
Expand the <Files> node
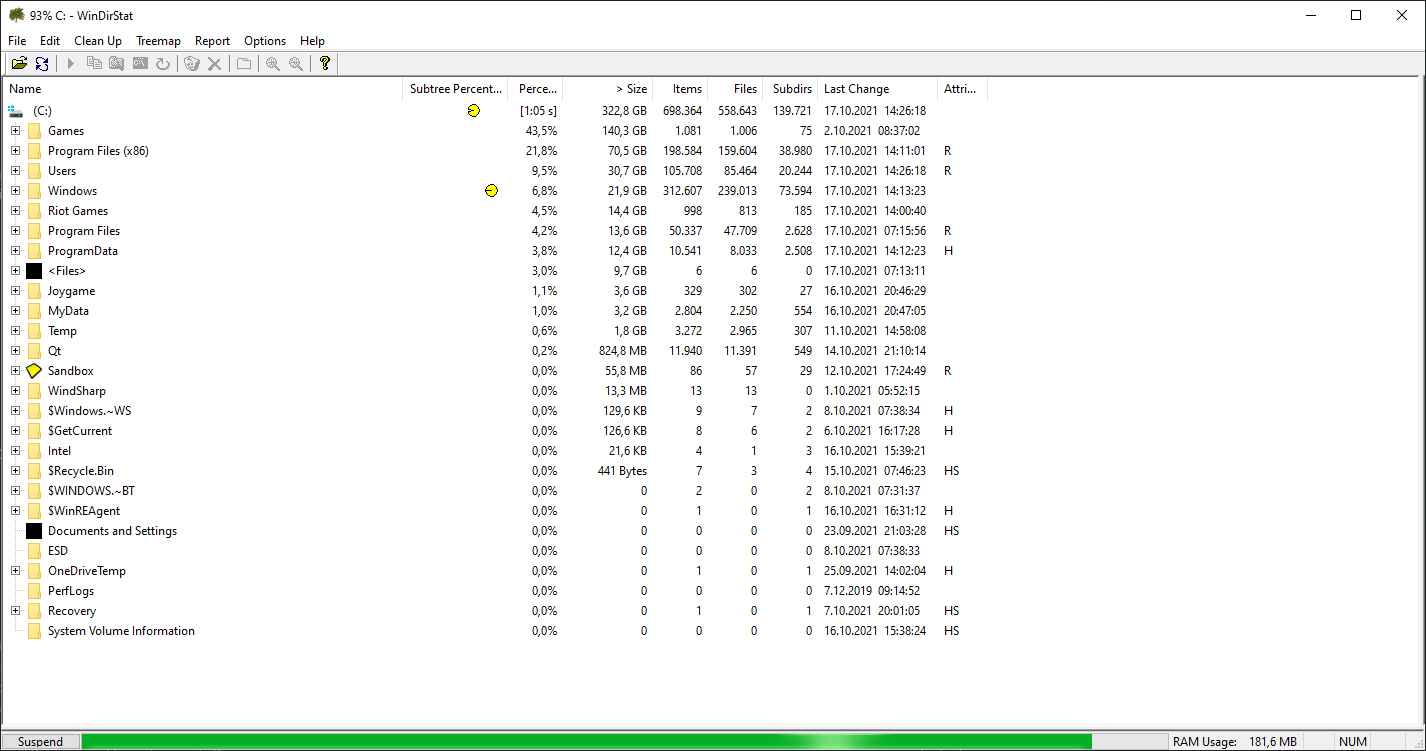(15, 271)
